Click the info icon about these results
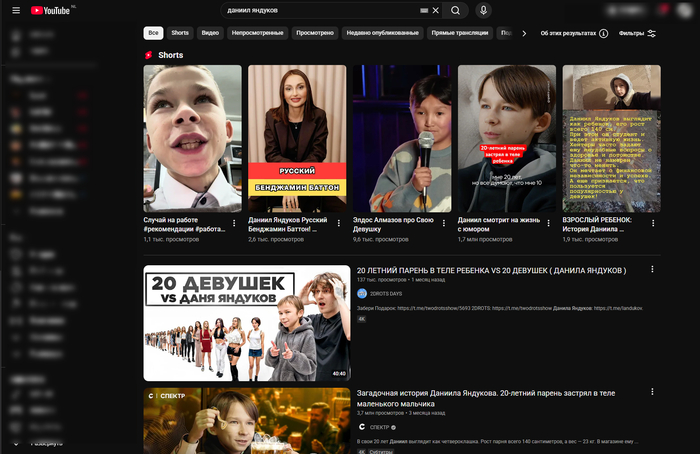 coord(603,33)
